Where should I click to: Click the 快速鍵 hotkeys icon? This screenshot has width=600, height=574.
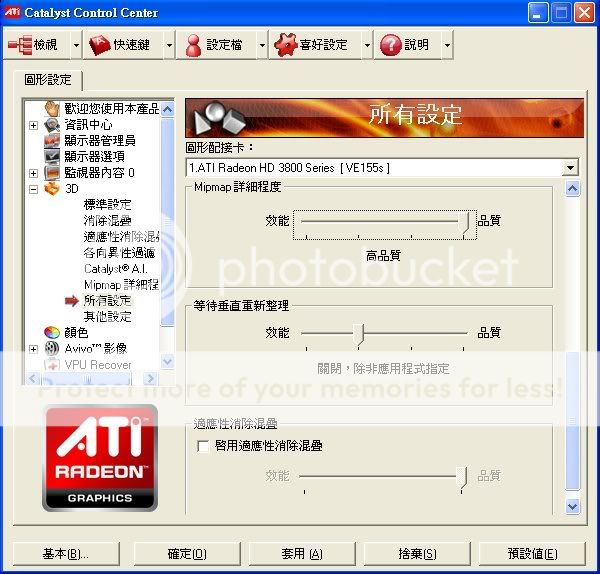[99, 45]
